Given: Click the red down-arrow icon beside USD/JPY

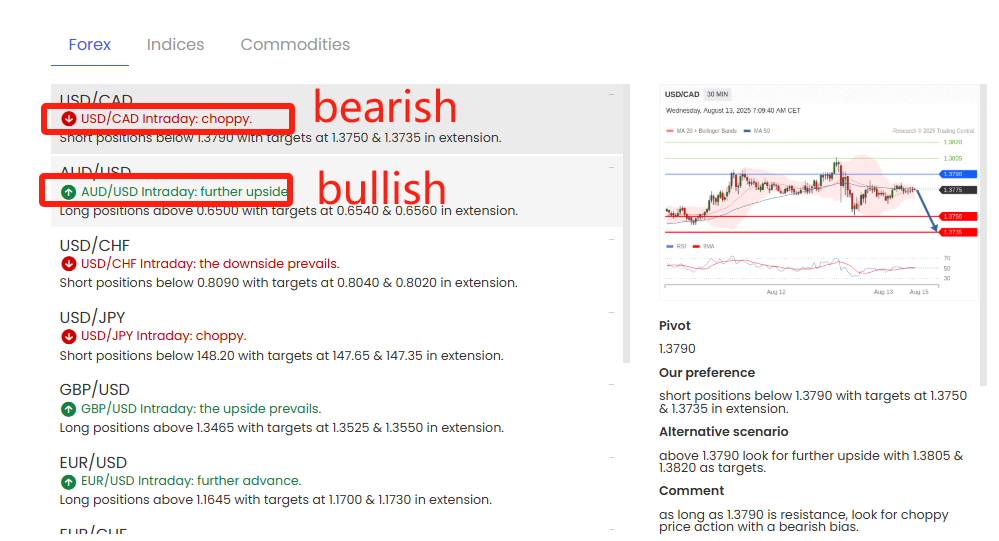Looking at the screenshot, I should 69,336.
